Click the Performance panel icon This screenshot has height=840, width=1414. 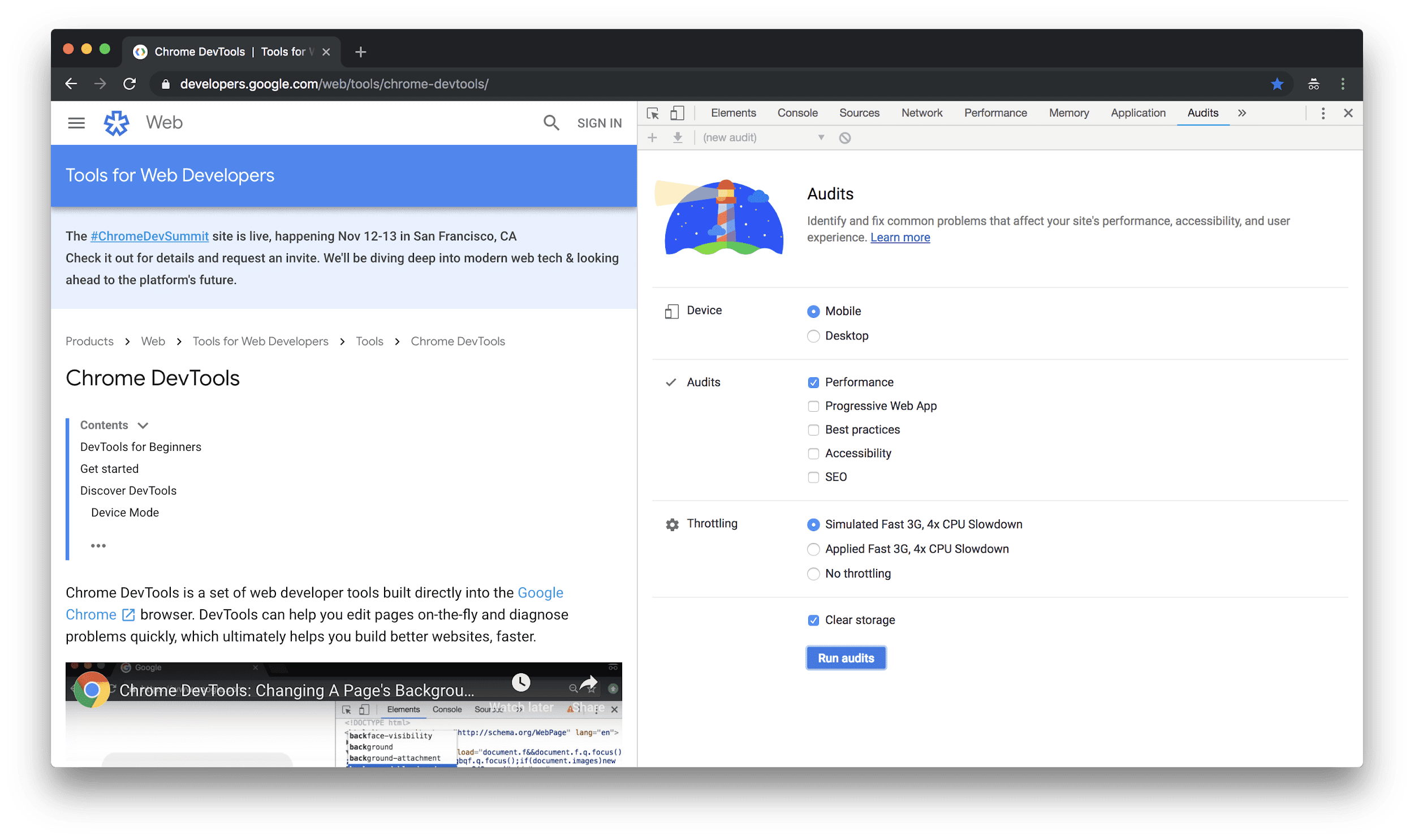[995, 113]
